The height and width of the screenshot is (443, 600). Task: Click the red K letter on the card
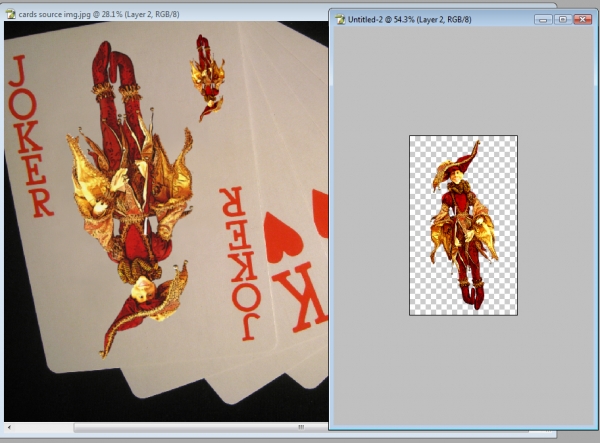300,296
